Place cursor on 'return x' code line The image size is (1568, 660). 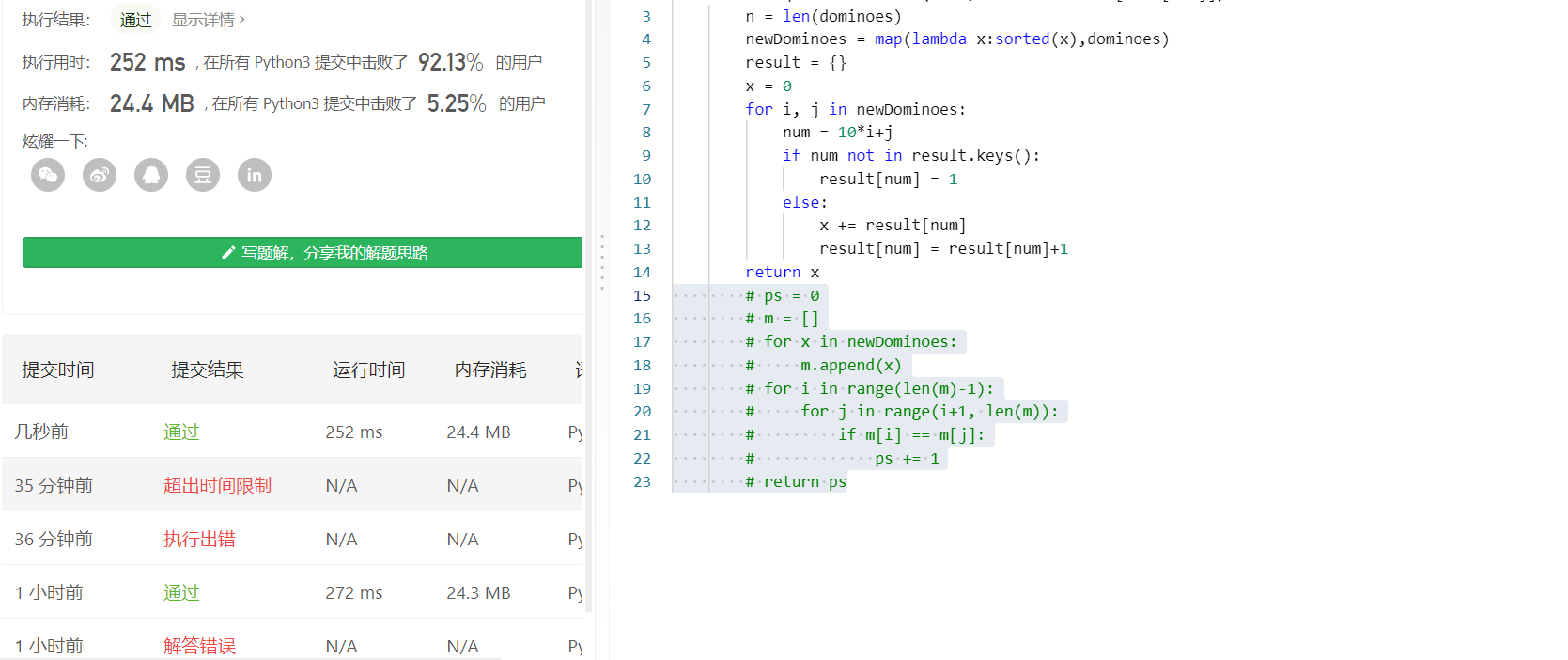(782, 273)
